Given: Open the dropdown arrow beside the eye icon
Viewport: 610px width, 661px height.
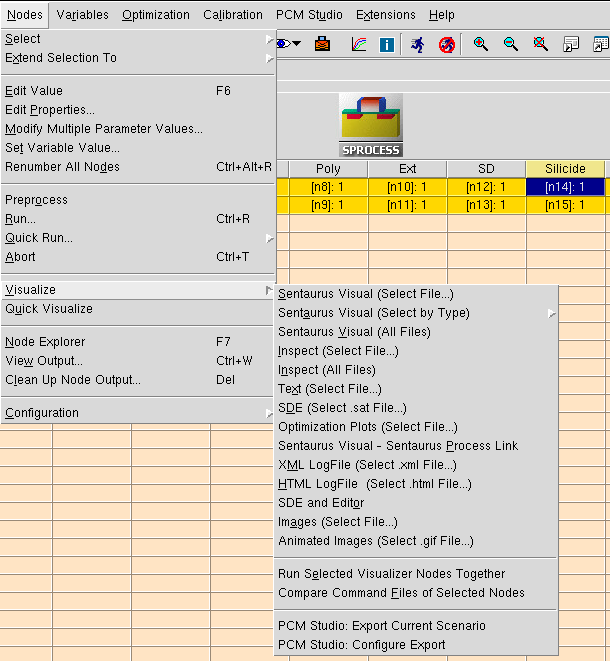Looking at the screenshot, I should click(x=298, y=44).
